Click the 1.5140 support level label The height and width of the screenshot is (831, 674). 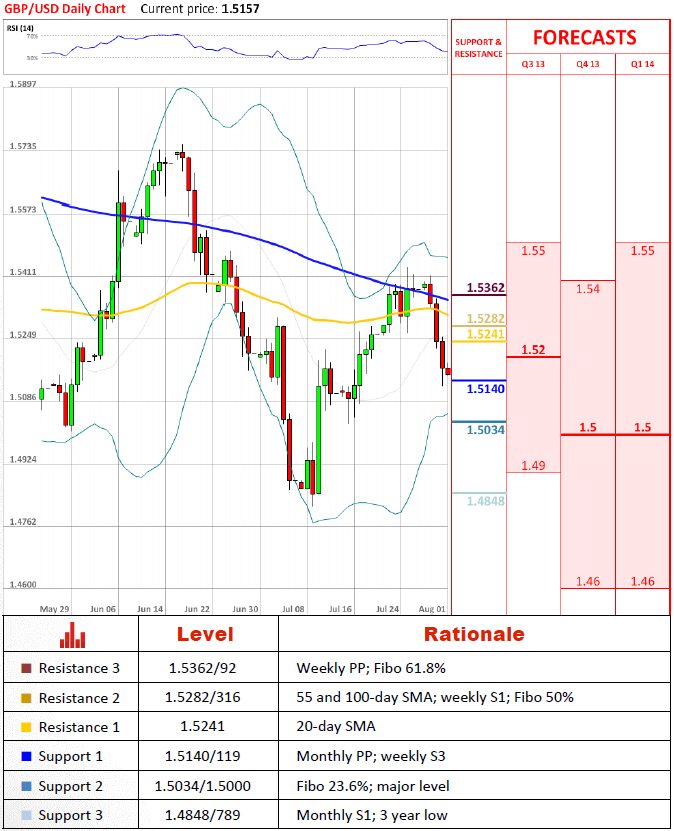click(485, 389)
